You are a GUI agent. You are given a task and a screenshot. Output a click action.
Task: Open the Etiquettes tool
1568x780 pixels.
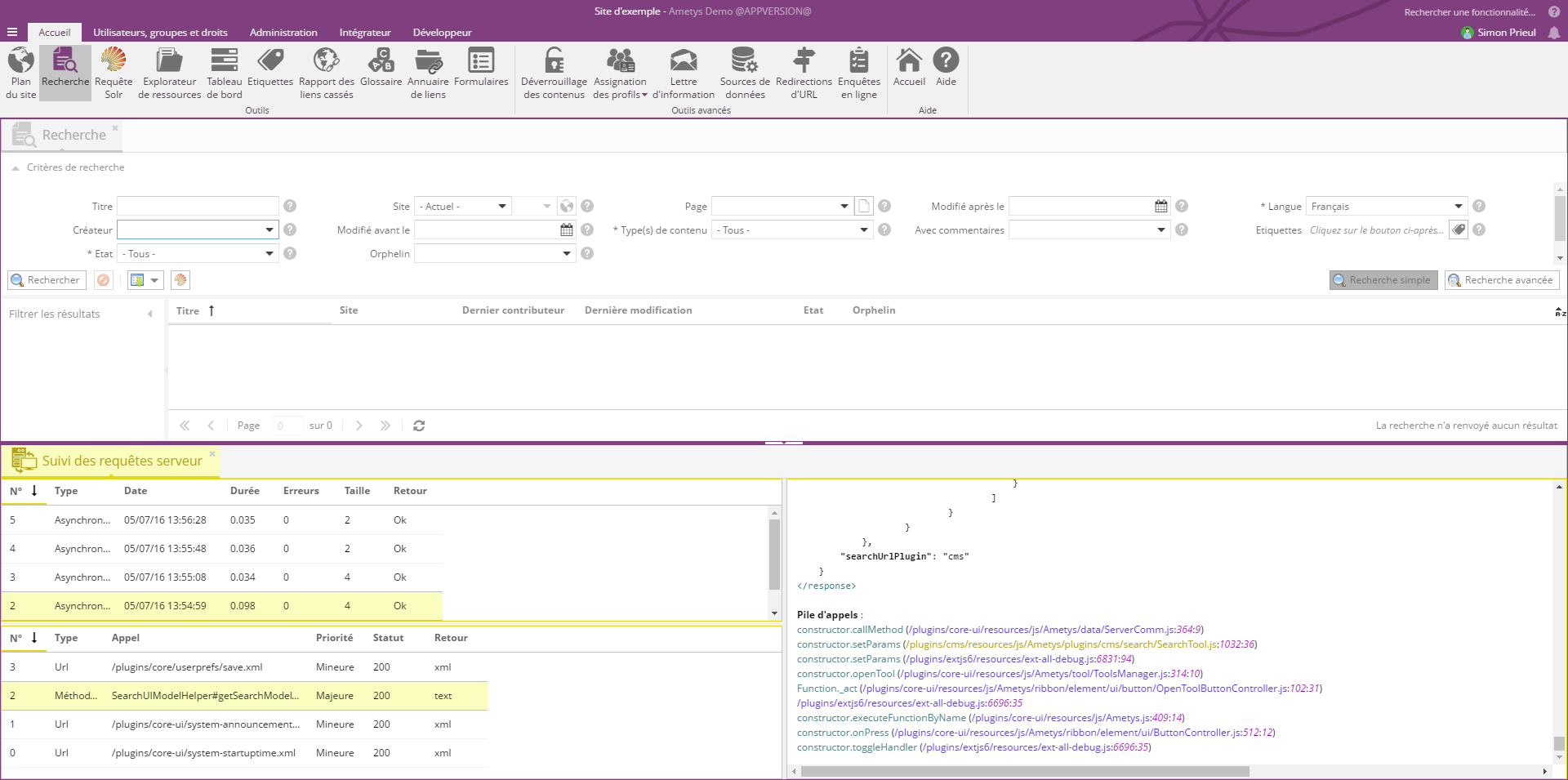(270, 67)
